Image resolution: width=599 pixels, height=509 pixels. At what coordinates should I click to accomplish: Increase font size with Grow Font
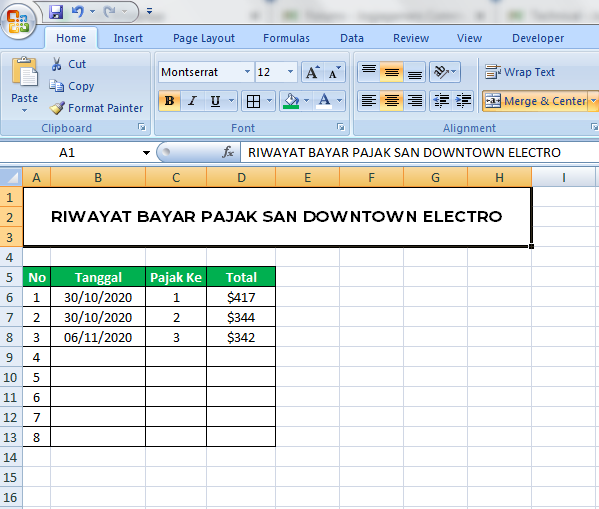pos(312,72)
